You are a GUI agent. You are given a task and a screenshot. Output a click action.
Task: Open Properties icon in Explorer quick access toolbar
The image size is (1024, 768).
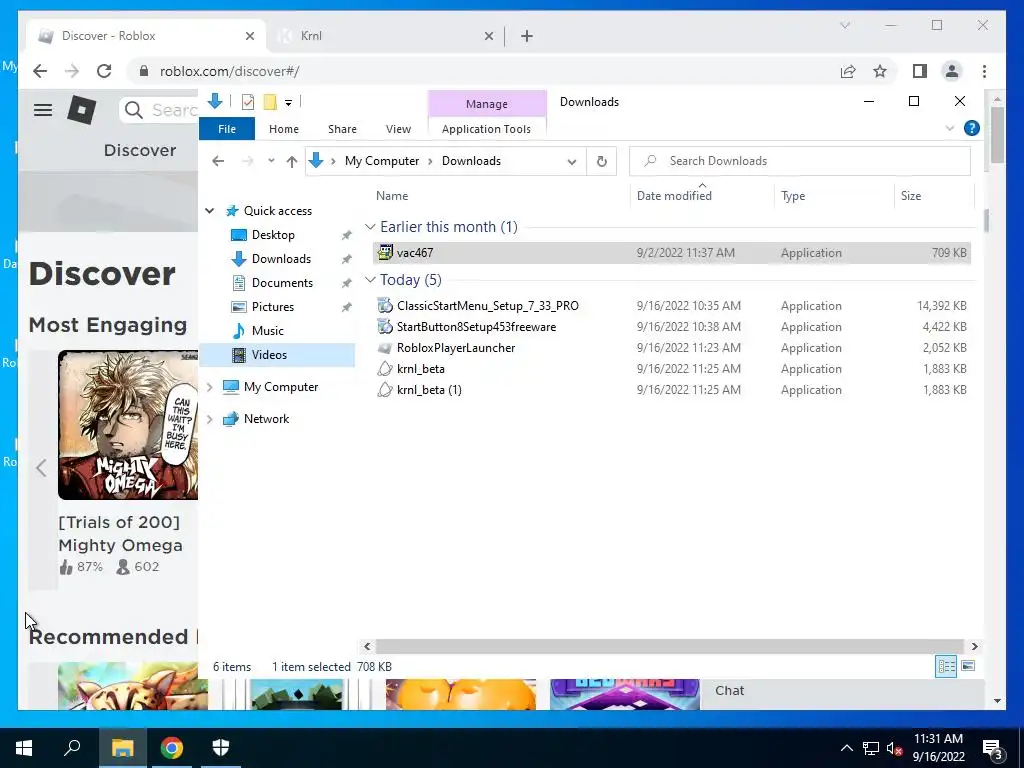pyautogui.click(x=248, y=102)
